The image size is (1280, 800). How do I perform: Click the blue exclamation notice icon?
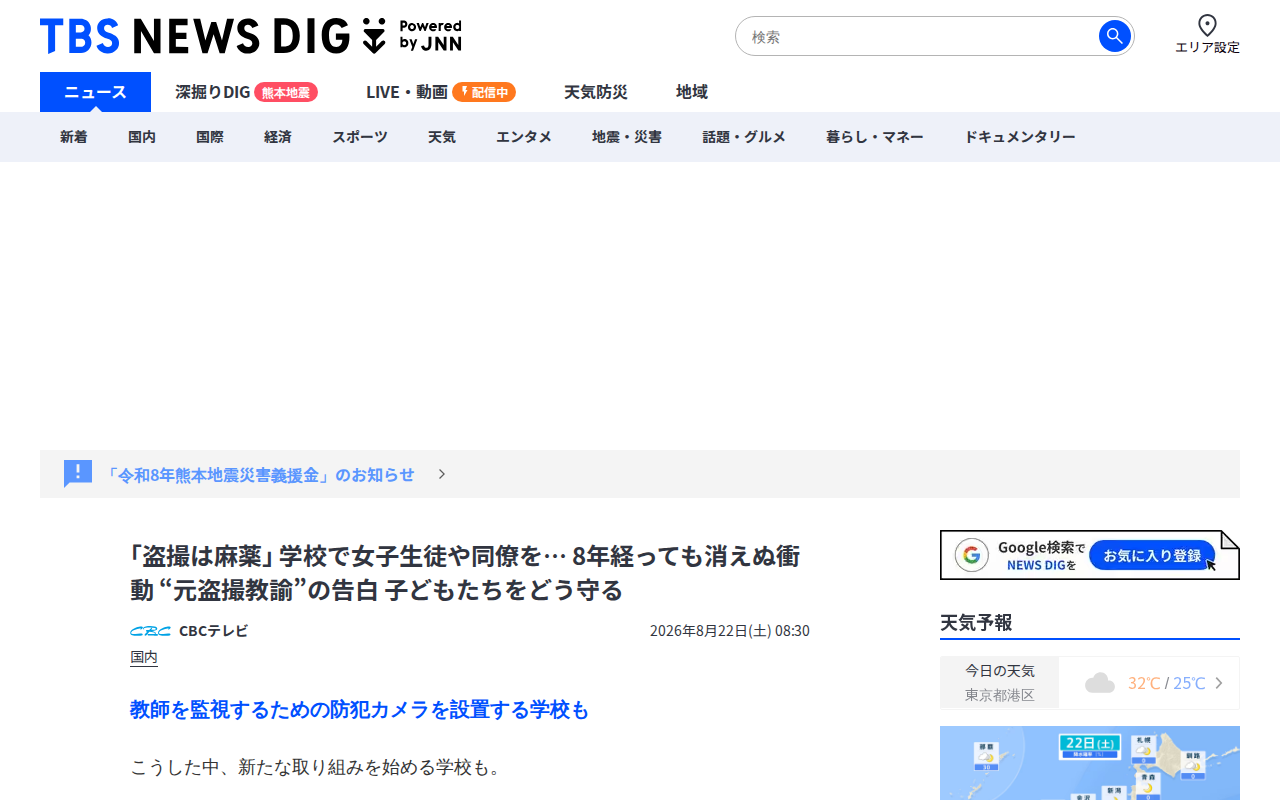tap(78, 473)
